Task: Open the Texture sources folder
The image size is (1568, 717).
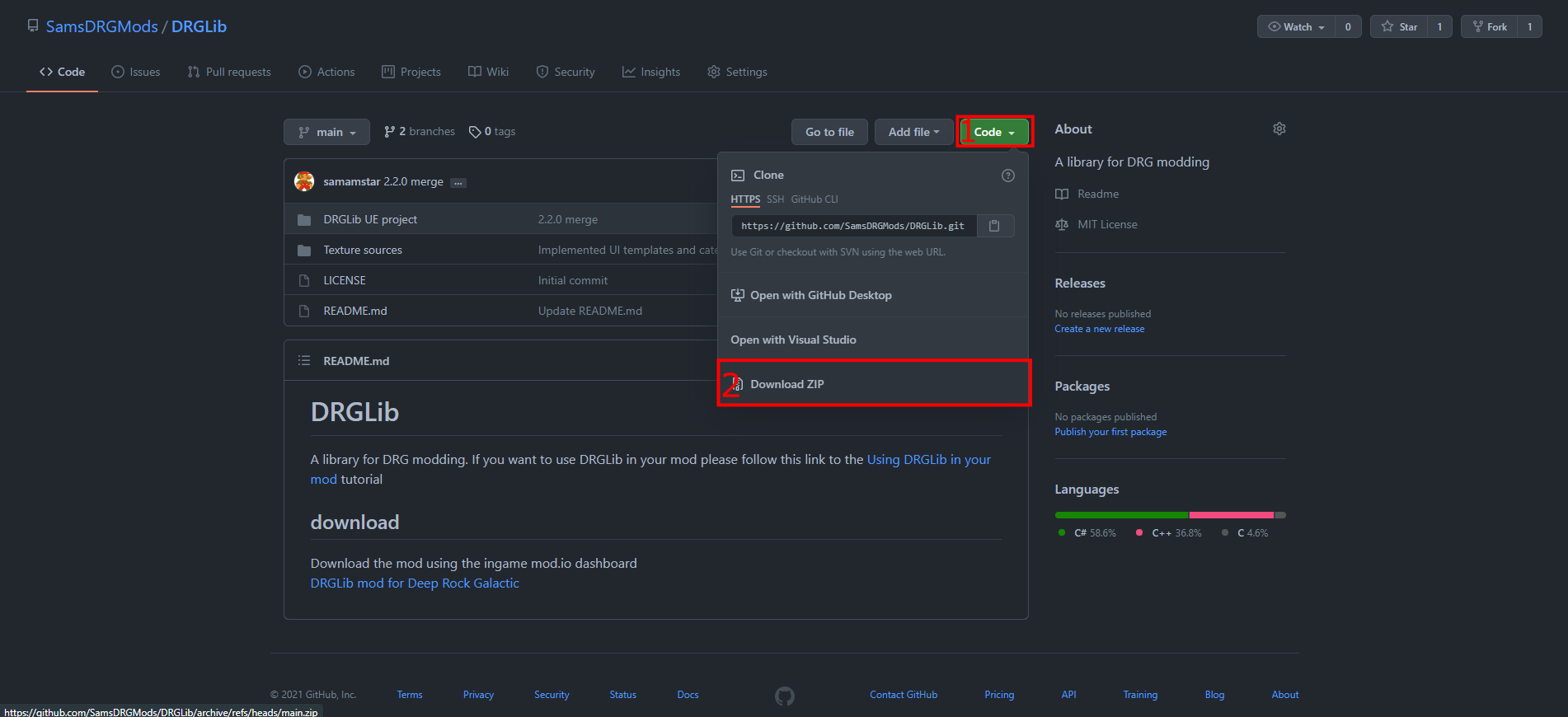Action: (x=363, y=250)
